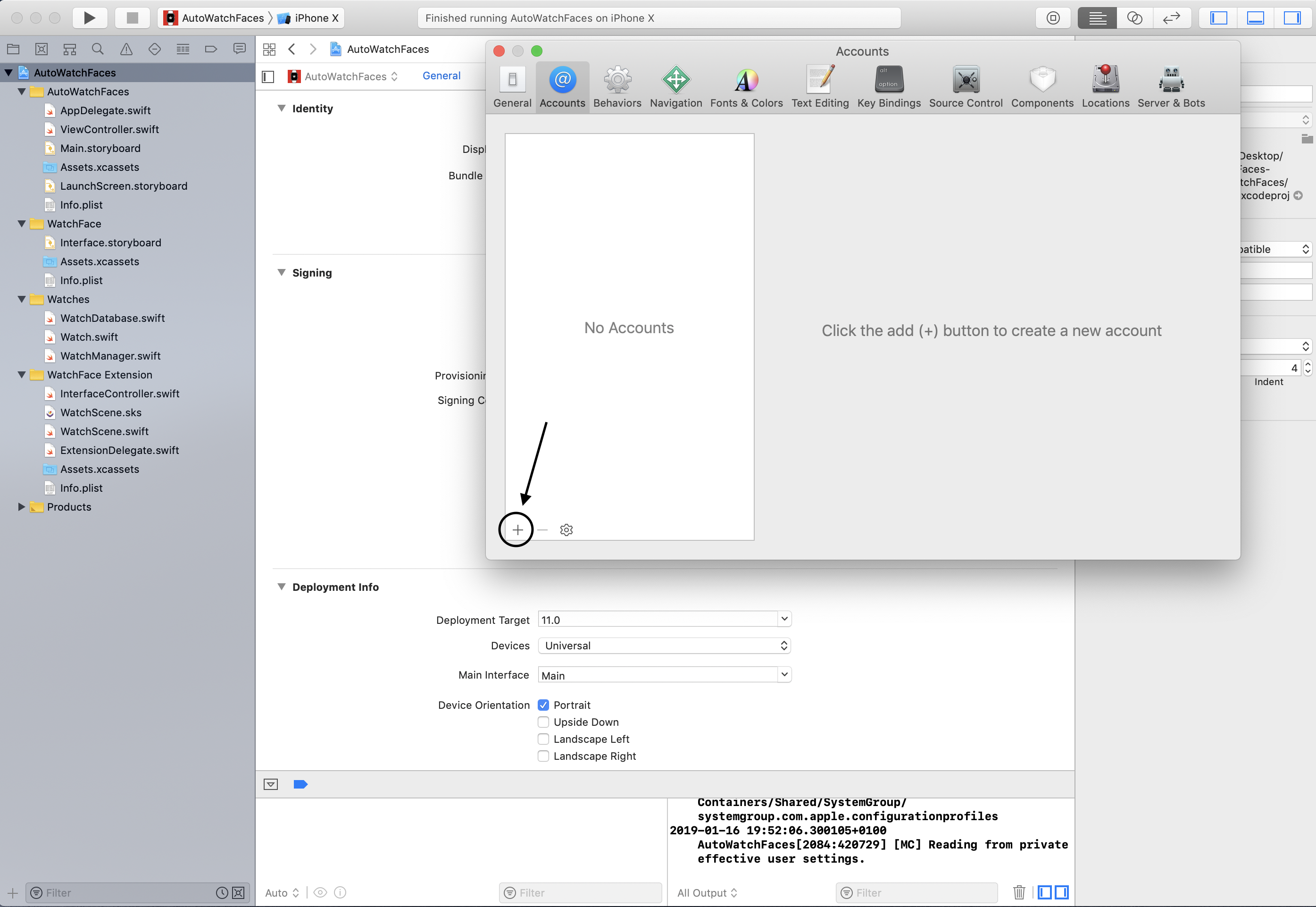The image size is (1316, 907).
Task: Expand the Products folder
Action: point(22,507)
